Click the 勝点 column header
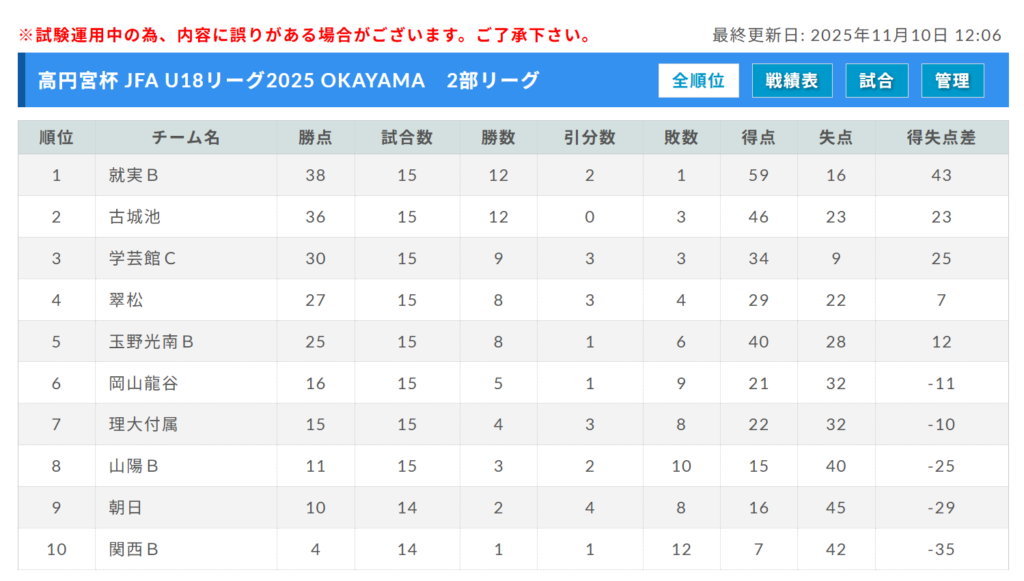 315,138
